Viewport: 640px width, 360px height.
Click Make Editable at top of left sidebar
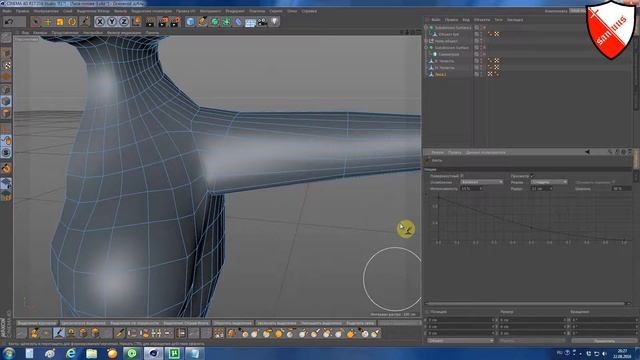tap(6, 38)
